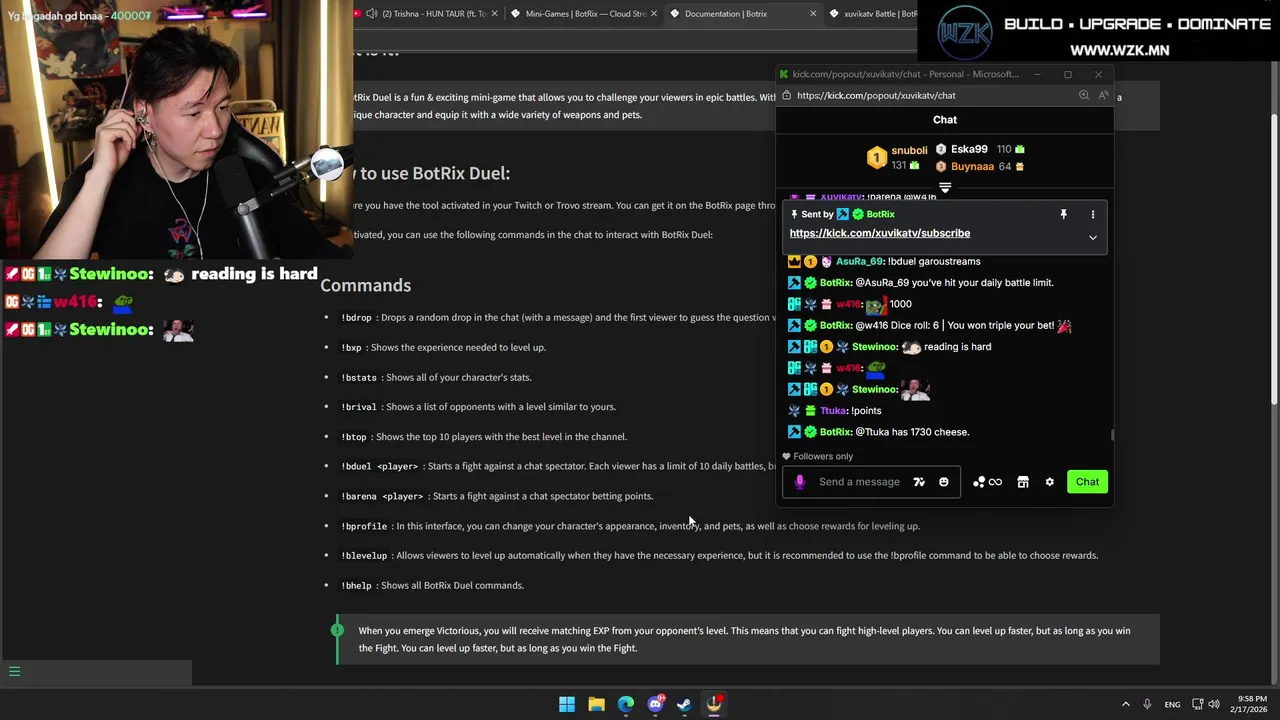Screen dimensions: 1280x720
Task: Open the emote picker smiley icon
Action: 943,482
